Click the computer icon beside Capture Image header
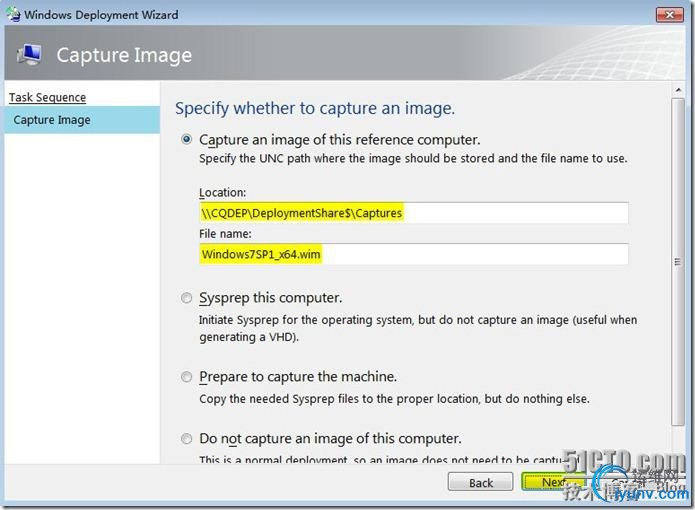This screenshot has height=510, width=695. tap(30, 55)
